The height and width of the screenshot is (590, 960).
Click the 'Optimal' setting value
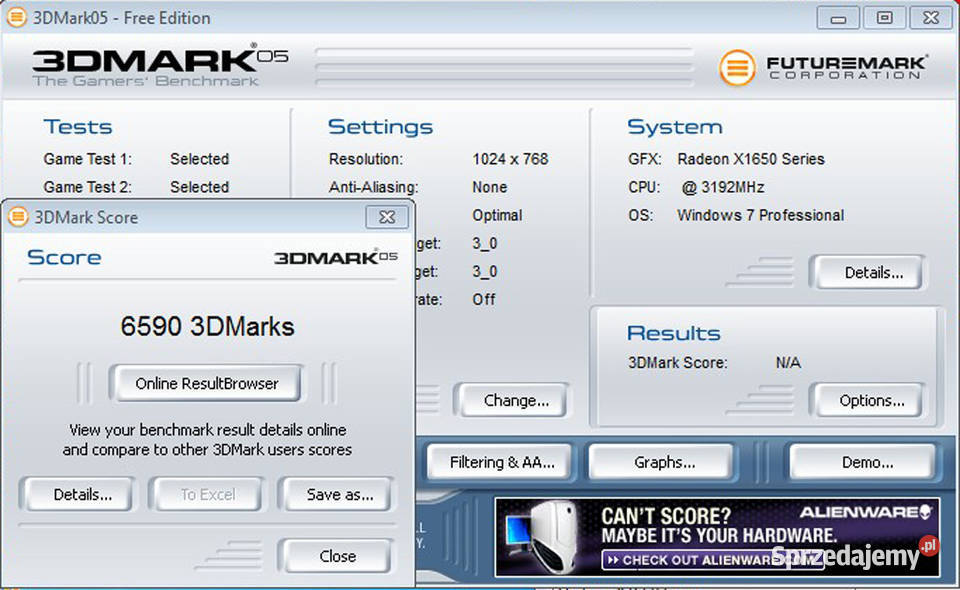[x=497, y=215]
